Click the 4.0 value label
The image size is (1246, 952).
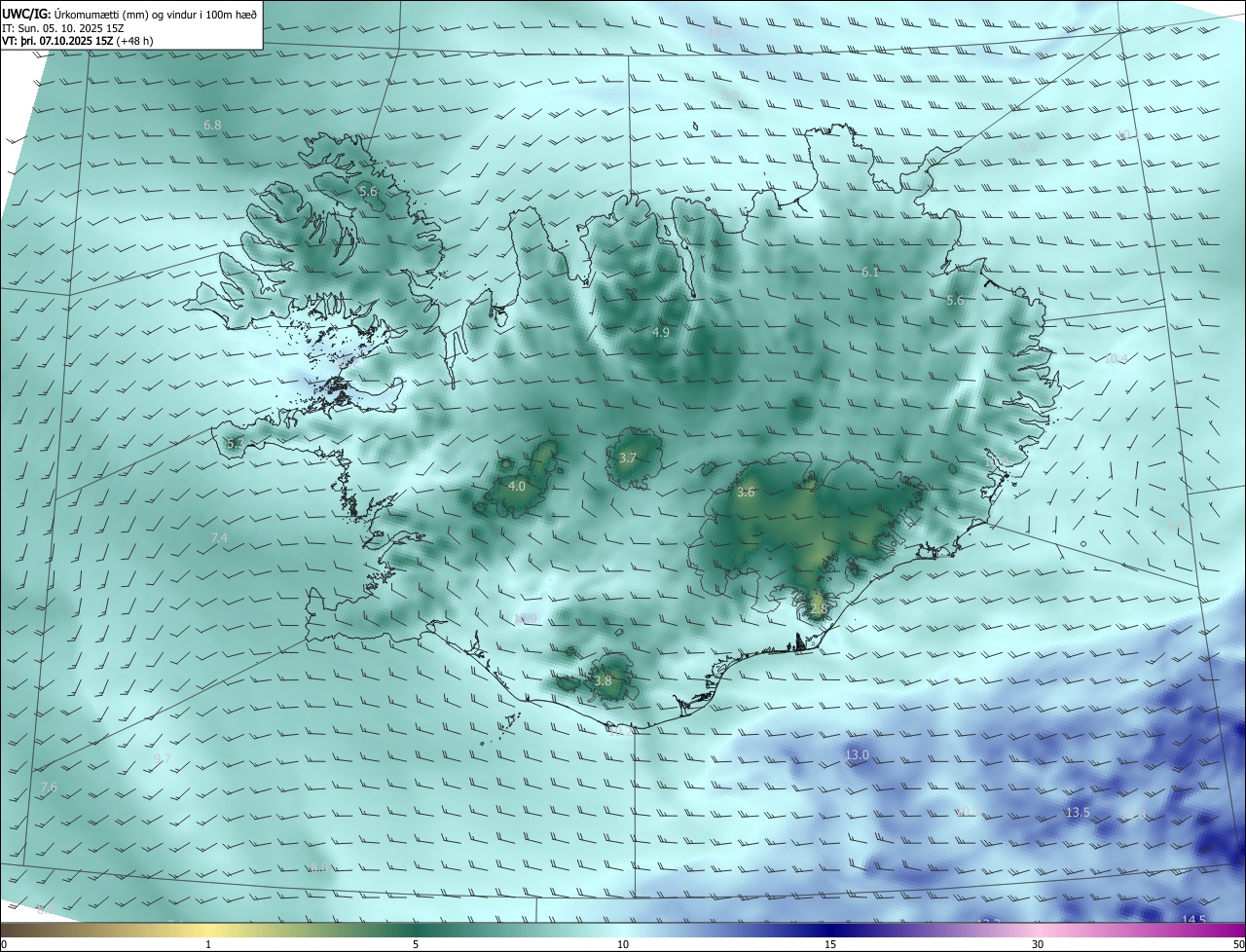(517, 486)
